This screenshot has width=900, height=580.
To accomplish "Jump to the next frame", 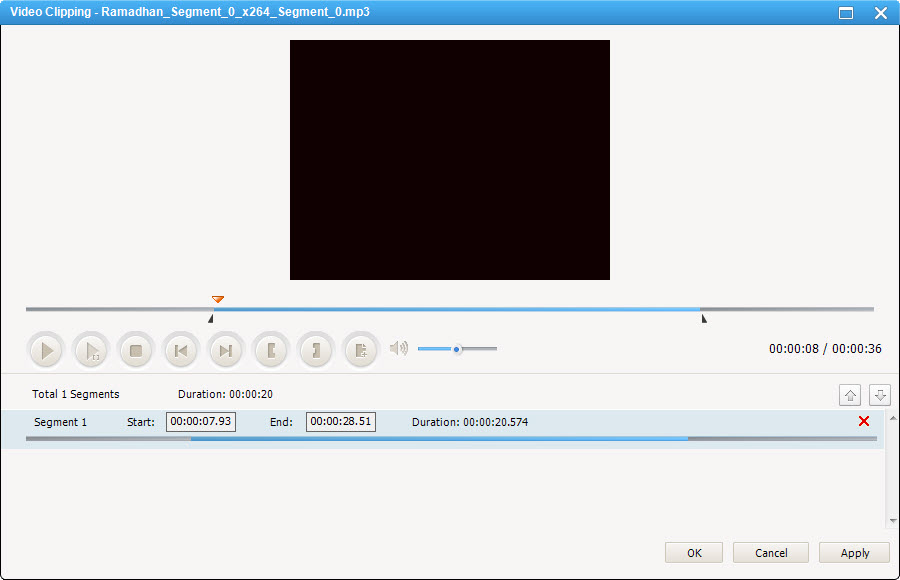I will [x=226, y=351].
